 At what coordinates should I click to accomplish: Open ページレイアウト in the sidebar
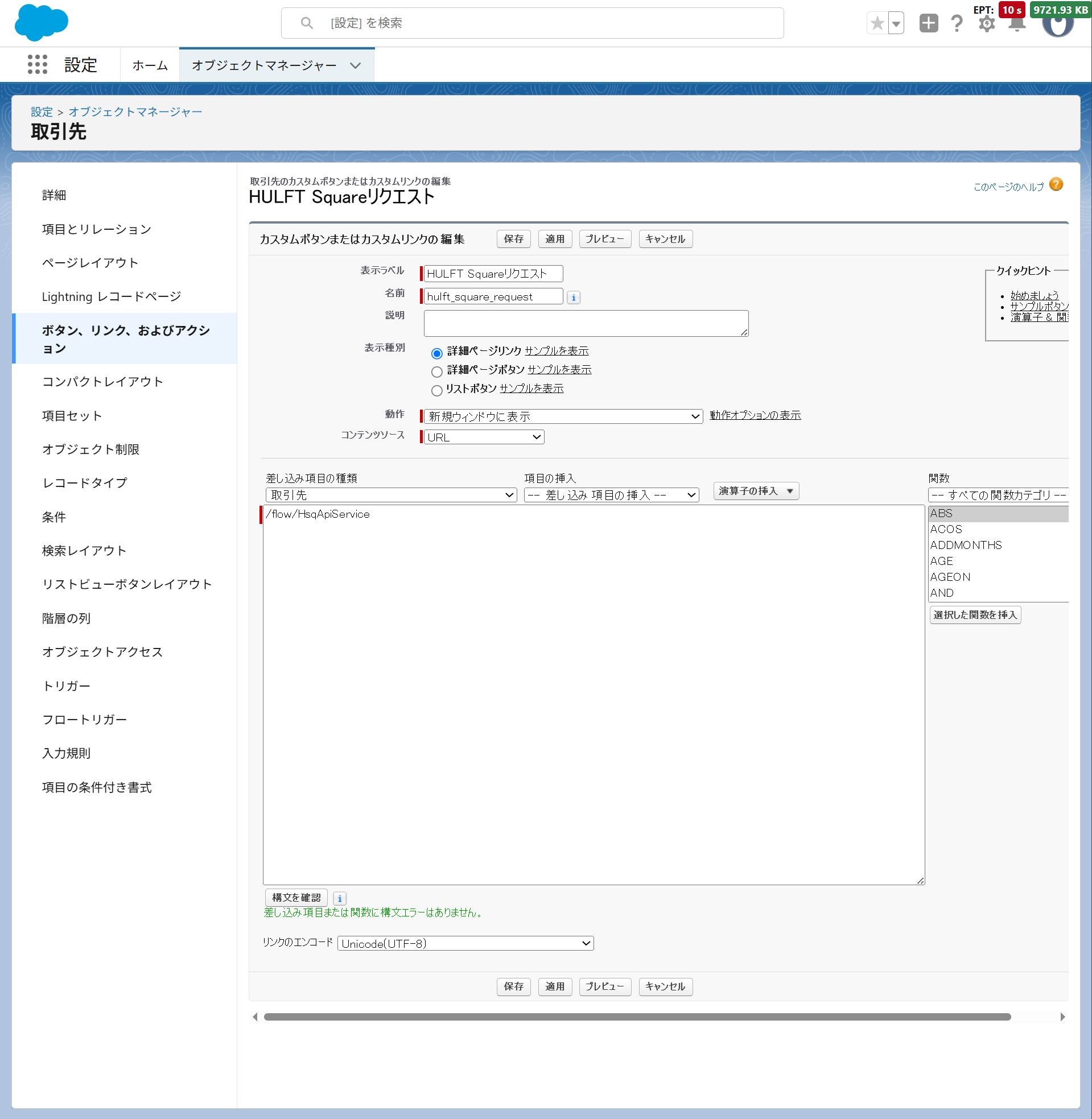pyautogui.click(x=90, y=263)
